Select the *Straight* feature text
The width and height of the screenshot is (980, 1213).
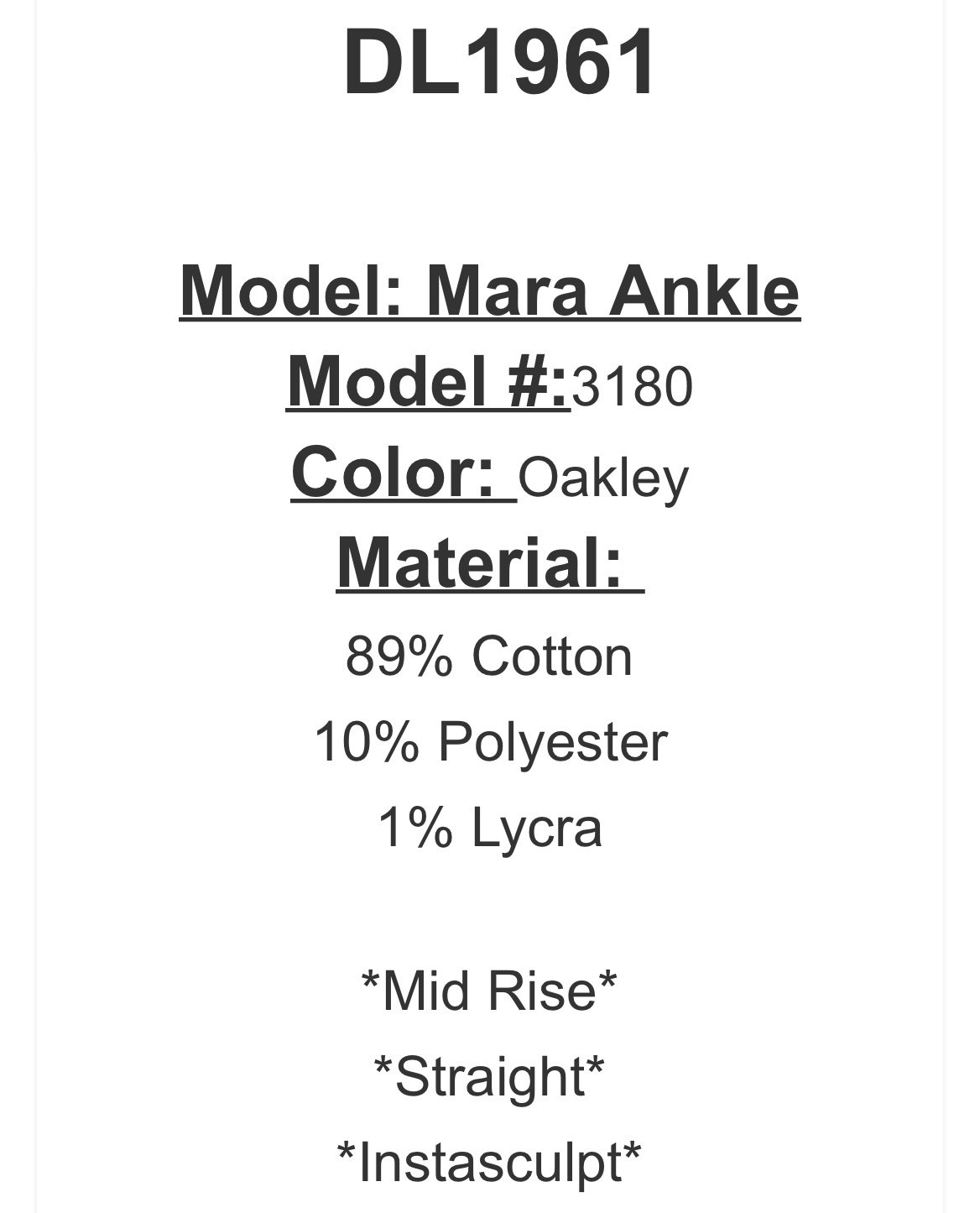pos(489,1076)
